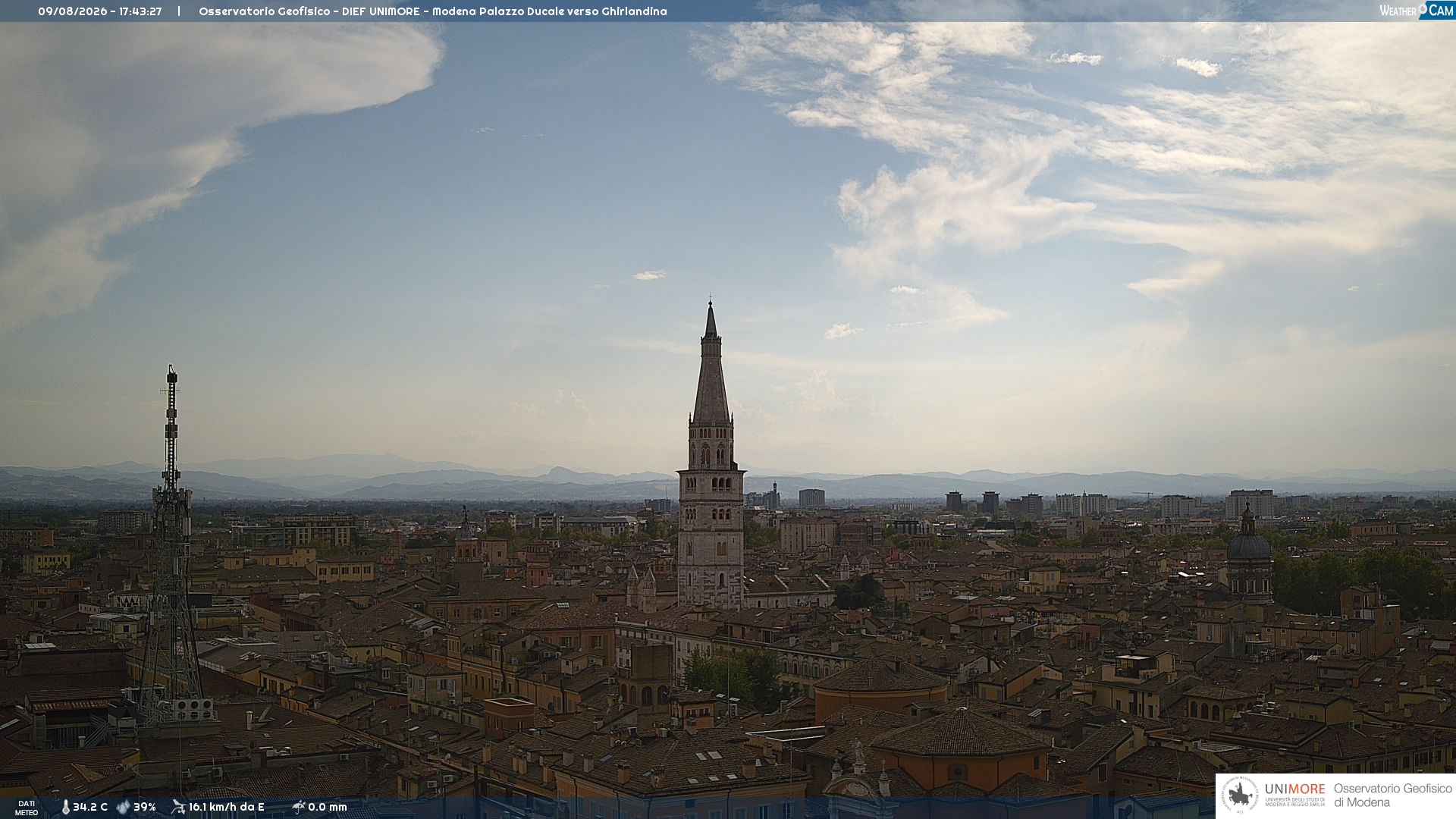
Task: Click the wind vane icon beside 16.1 km/h
Action: (178, 807)
